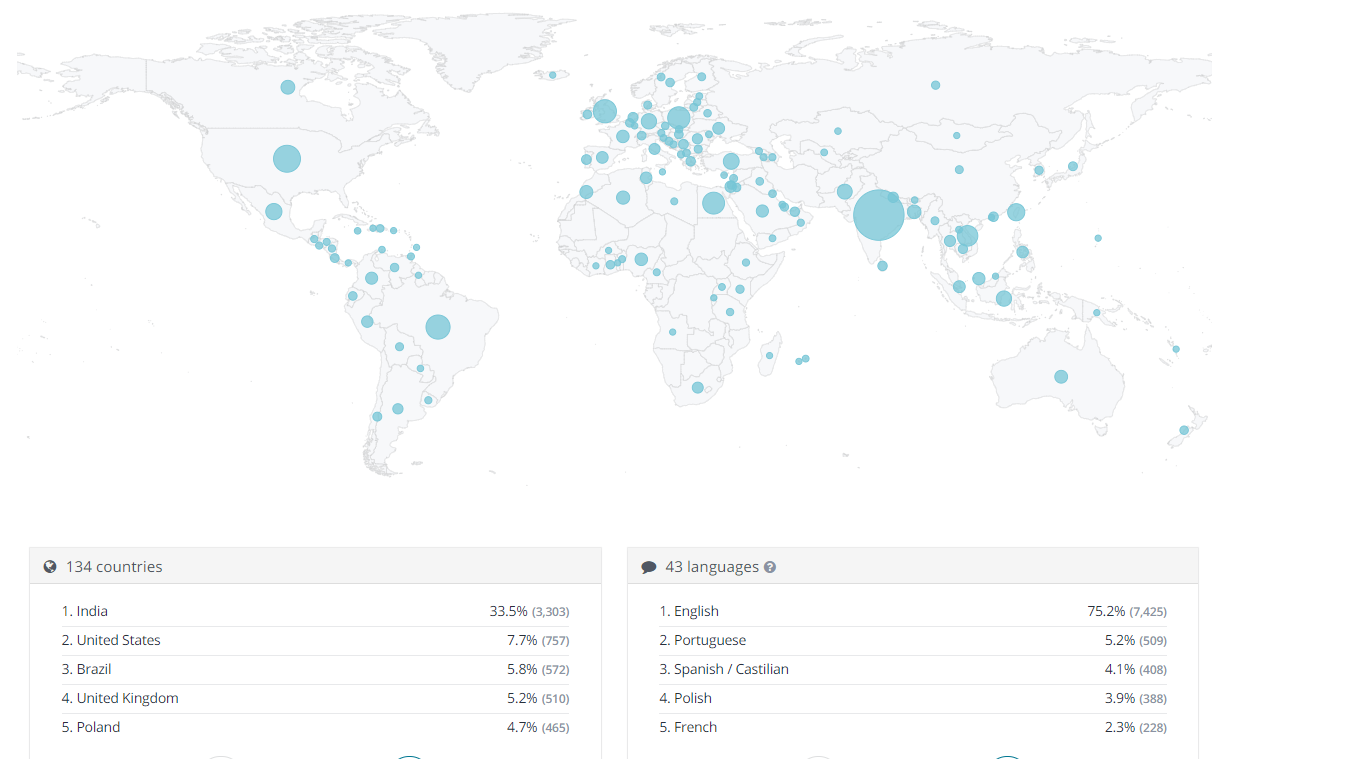Select the Colombia bubble on the map
The height and width of the screenshot is (759, 1353).
point(371,278)
